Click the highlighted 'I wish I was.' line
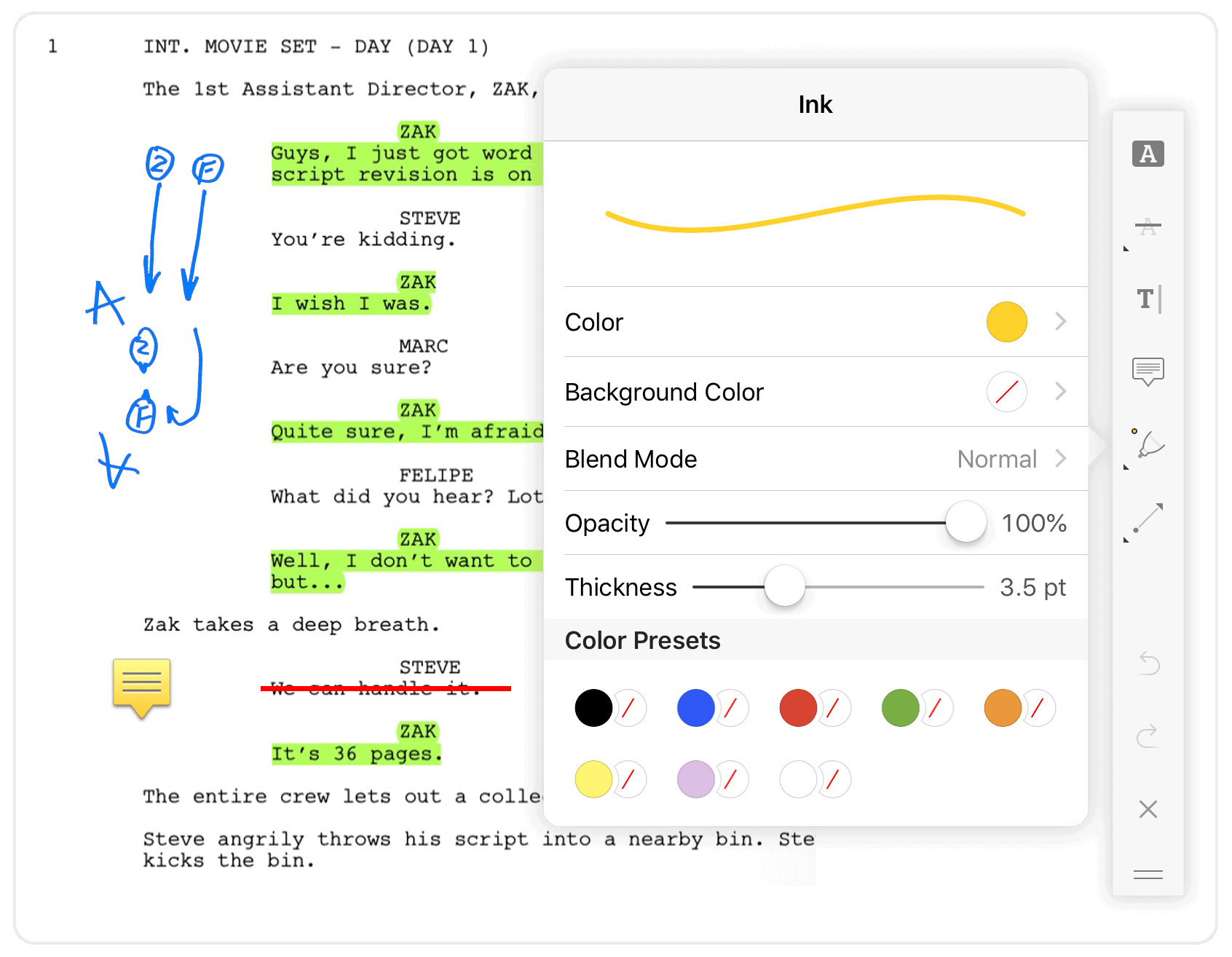1232x957 pixels. pyautogui.click(x=352, y=304)
